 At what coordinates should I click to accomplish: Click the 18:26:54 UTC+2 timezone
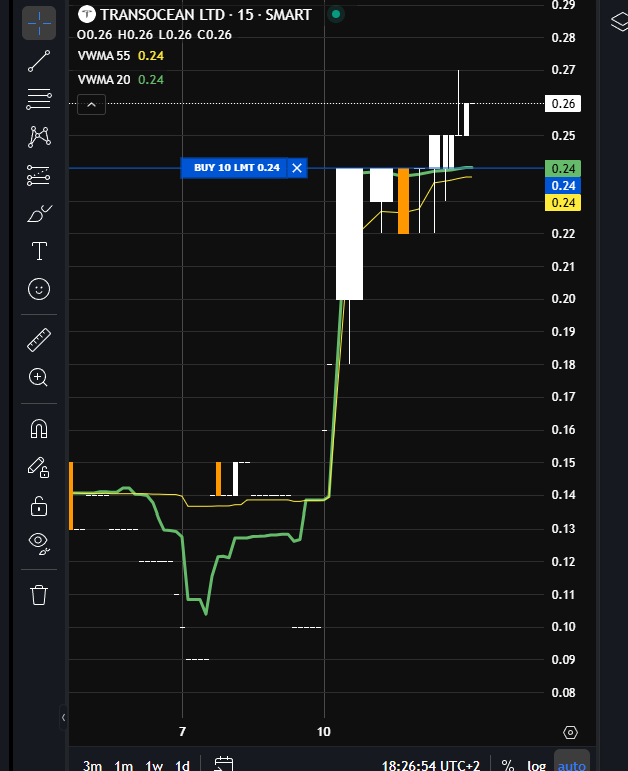point(431,766)
